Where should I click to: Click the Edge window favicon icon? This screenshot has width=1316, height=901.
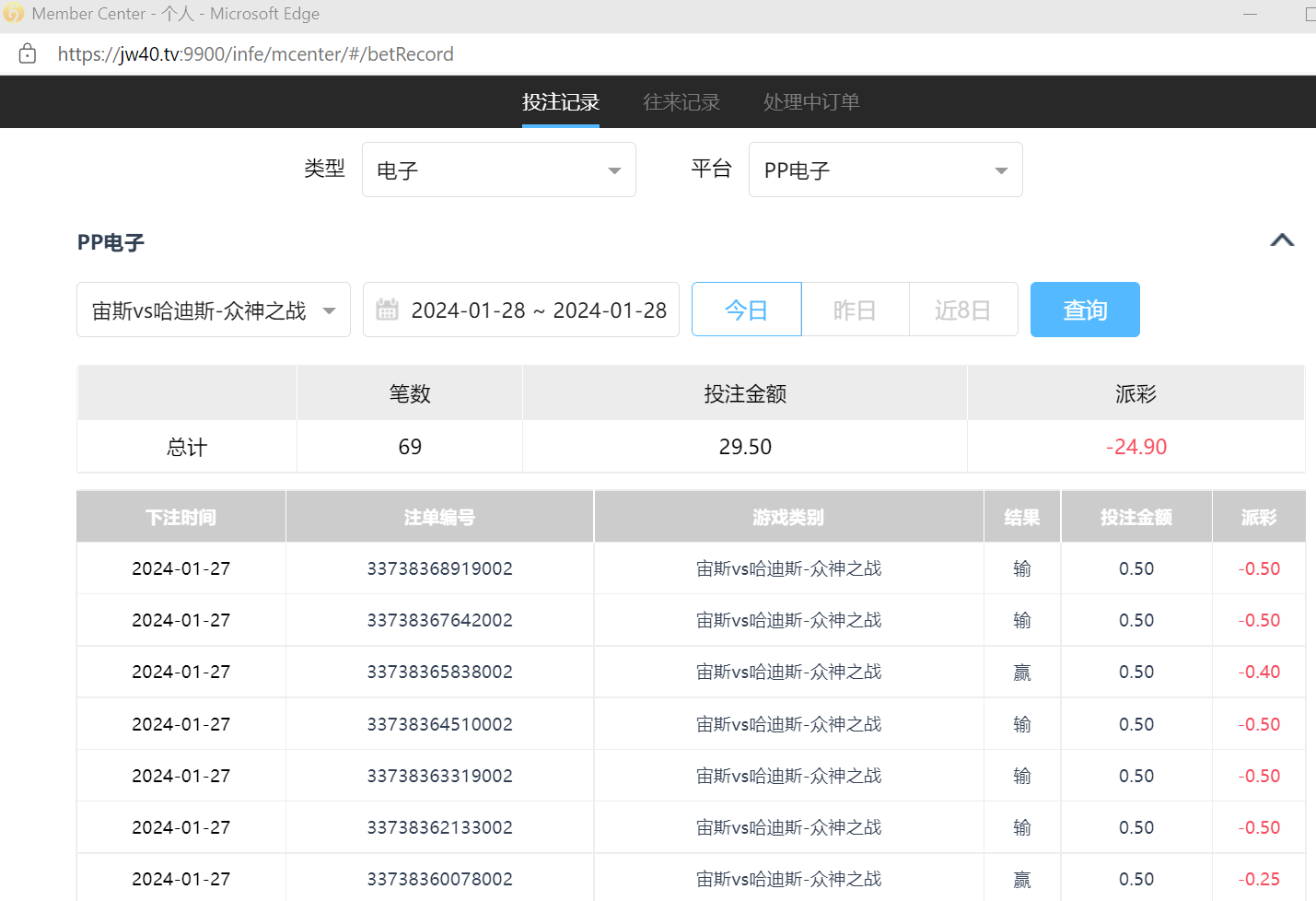[13, 14]
